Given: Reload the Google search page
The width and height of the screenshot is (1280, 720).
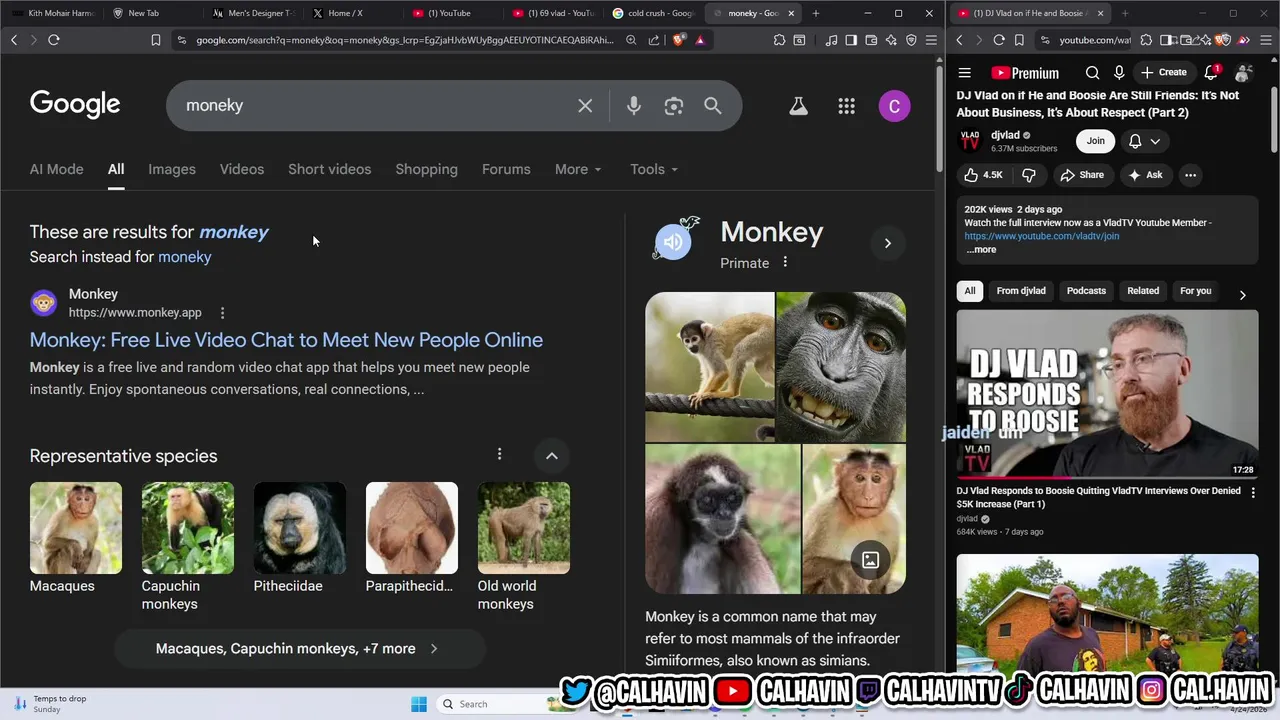Looking at the screenshot, I should click(54, 40).
